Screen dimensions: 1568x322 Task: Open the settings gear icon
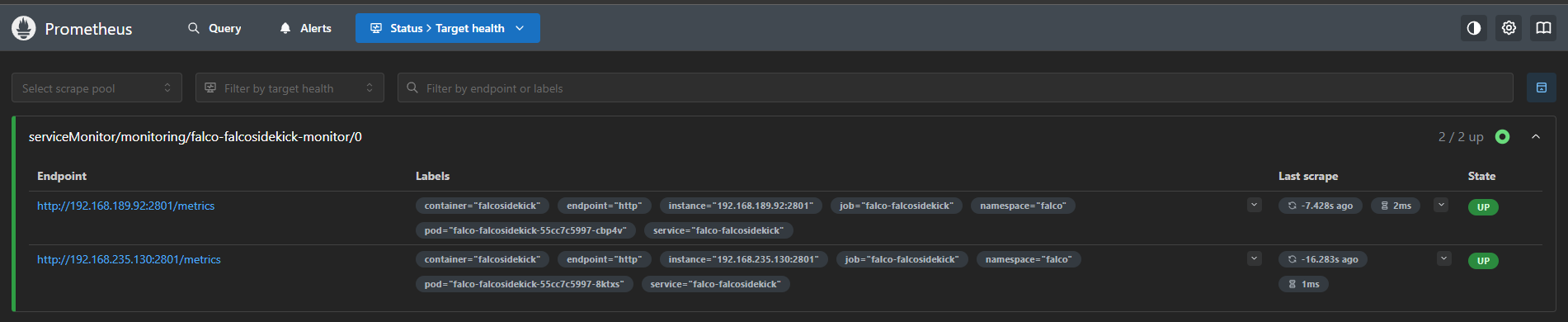1509,28
